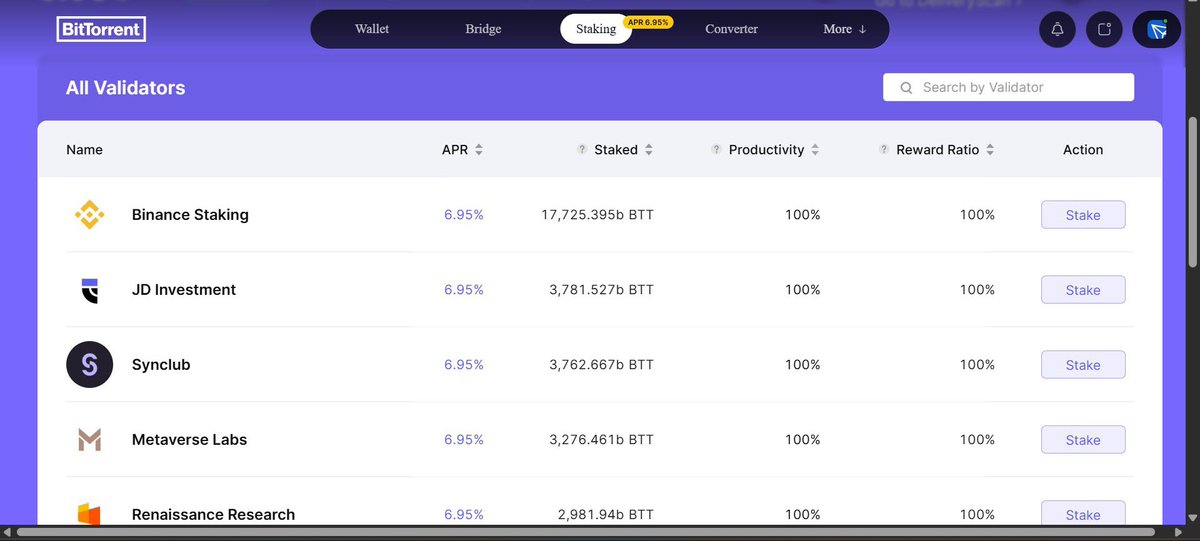Click Metaverse Labs reward ratio 100%
Screen dimensions: 1200x541
click(x=977, y=440)
